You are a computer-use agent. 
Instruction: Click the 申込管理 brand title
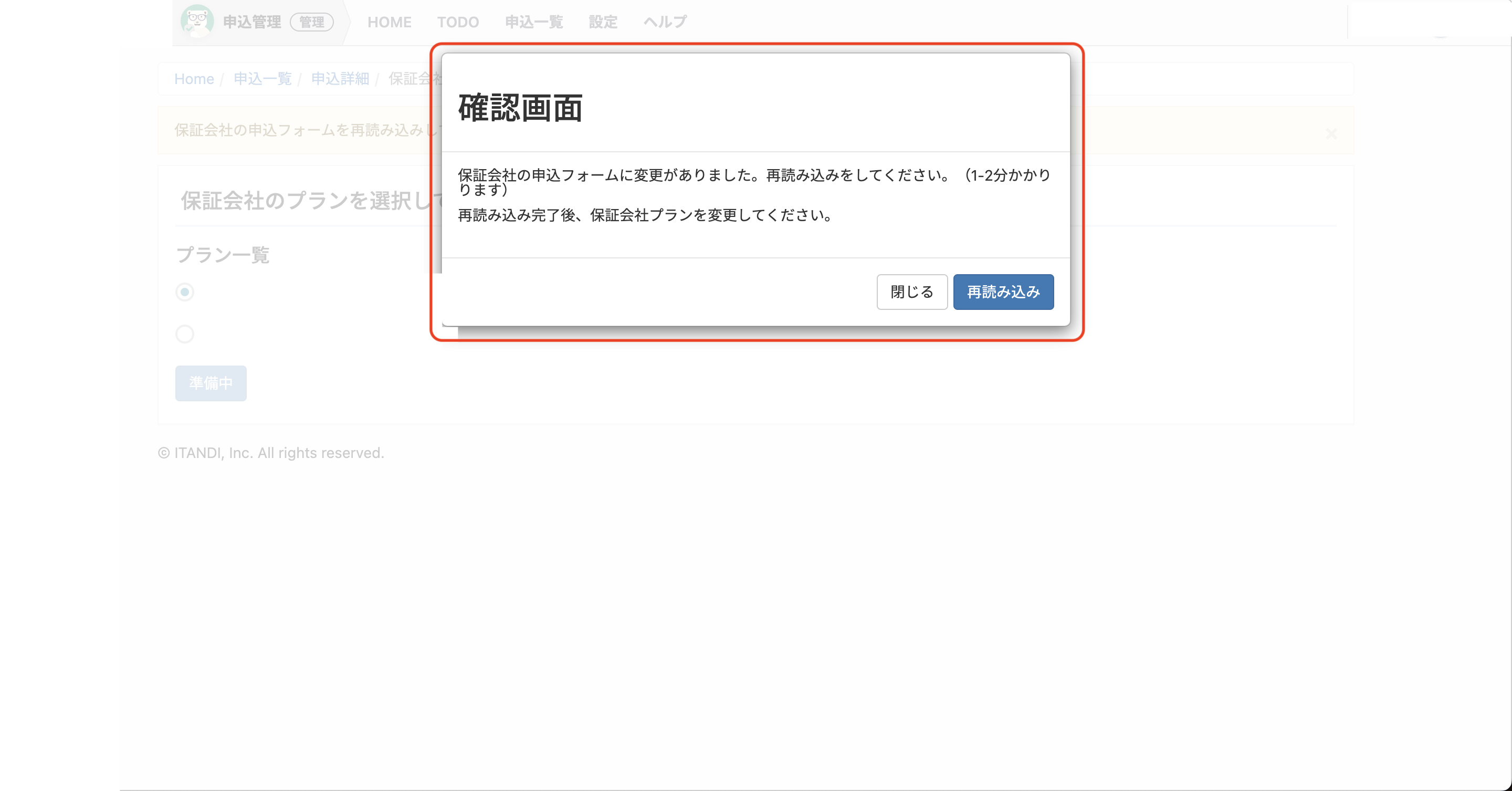click(252, 22)
